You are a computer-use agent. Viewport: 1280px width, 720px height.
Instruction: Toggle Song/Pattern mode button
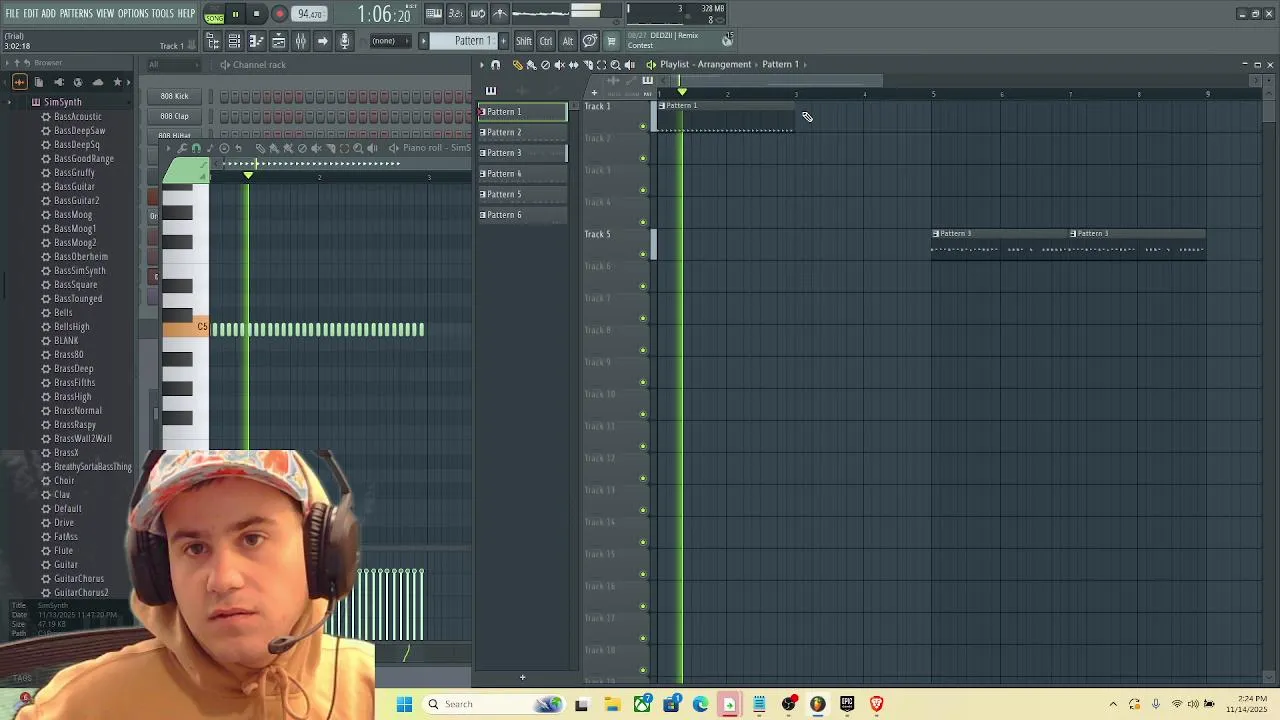215,14
